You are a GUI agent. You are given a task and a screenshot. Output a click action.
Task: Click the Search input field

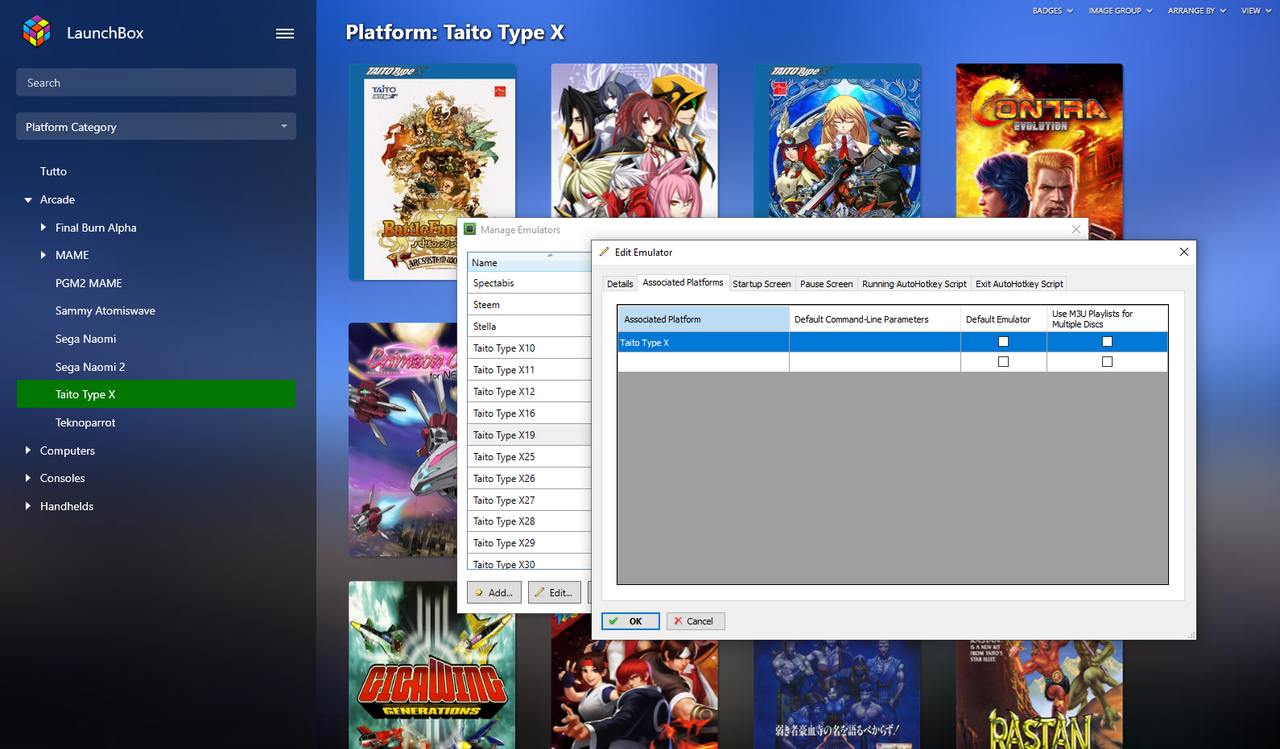pos(156,83)
